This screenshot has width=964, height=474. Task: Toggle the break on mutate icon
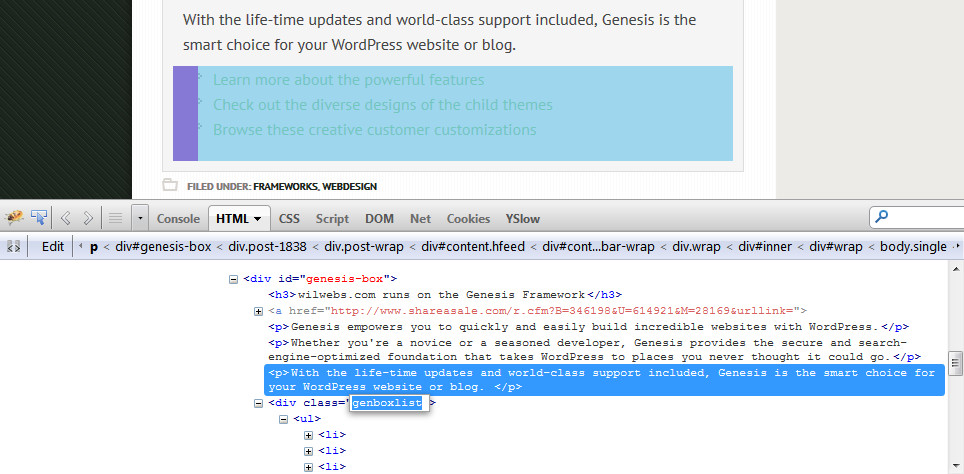(14, 247)
